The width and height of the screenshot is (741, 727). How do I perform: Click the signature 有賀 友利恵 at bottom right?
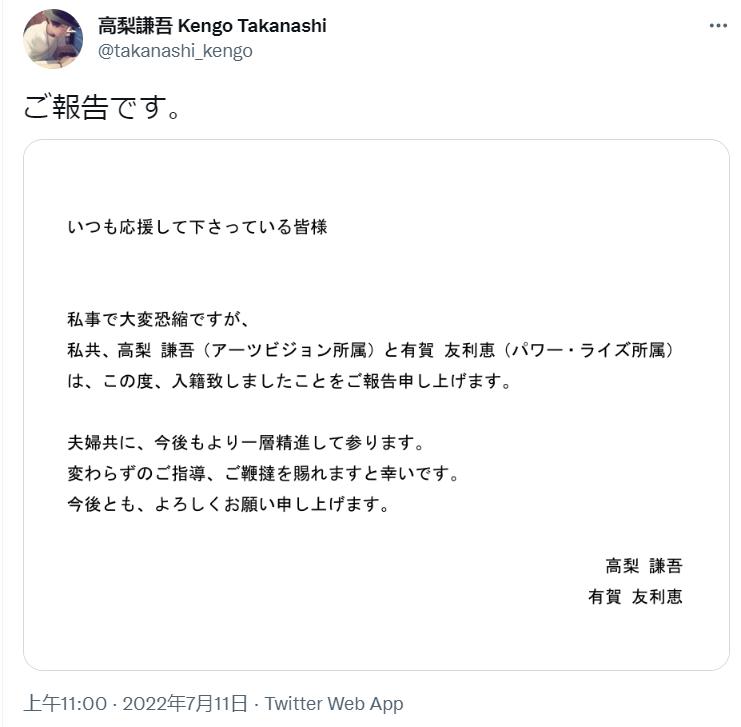[x=636, y=597]
